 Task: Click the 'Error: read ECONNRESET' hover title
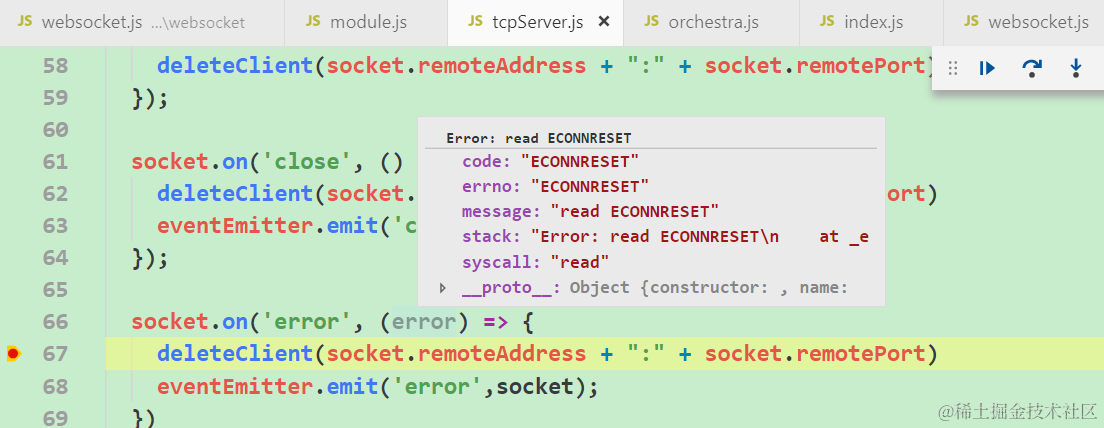[x=539, y=138]
